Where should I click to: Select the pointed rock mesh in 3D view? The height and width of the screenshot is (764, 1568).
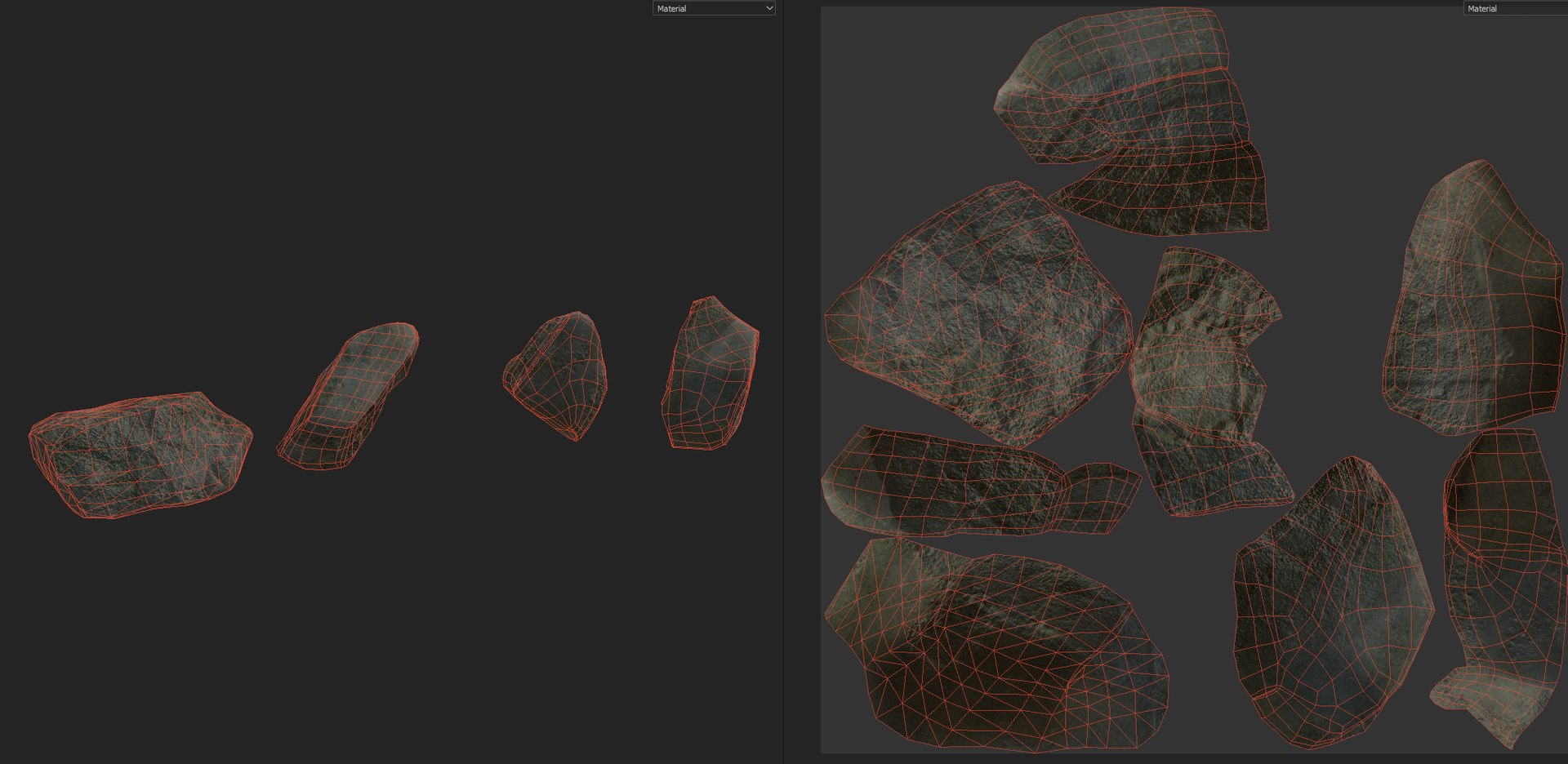click(557, 374)
